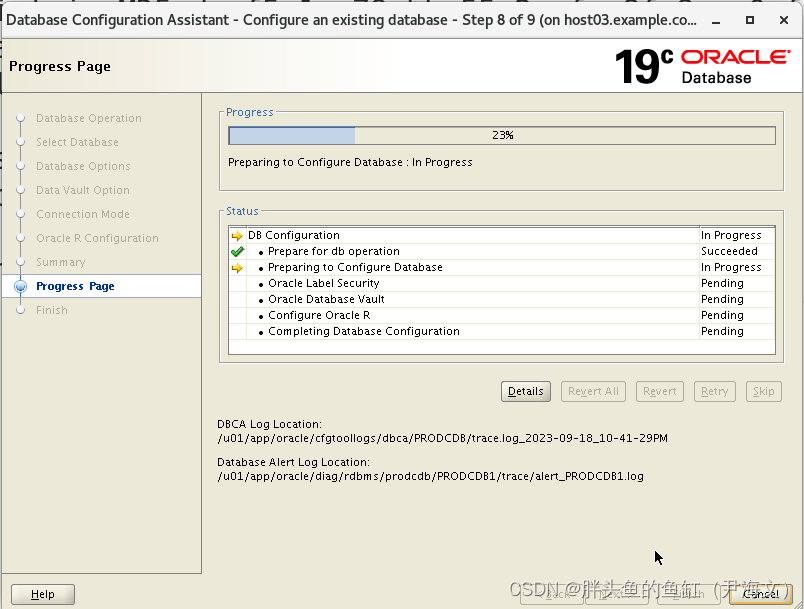Select the Oracle Label Security row
The height and width of the screenshot is (609, 804).
click(502, 283)
